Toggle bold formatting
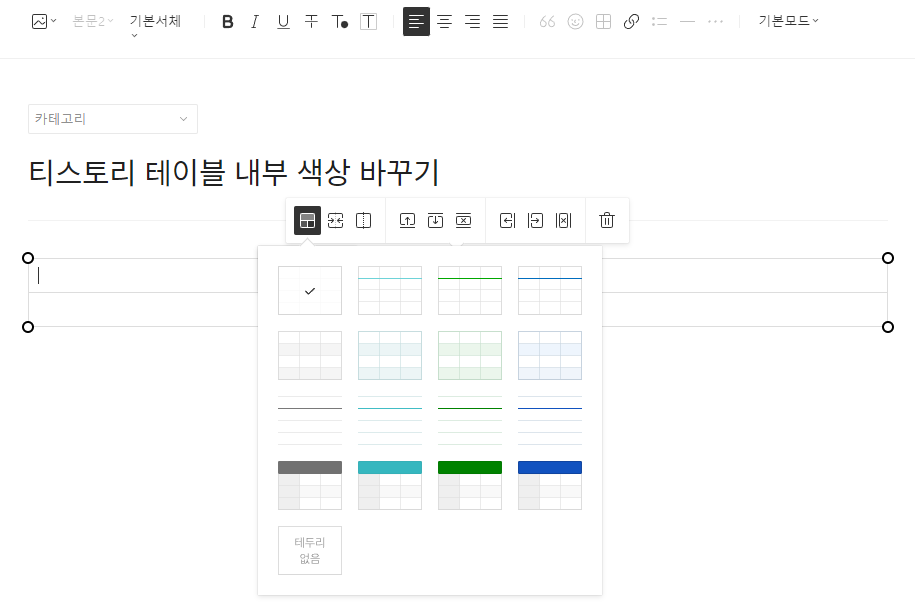The height and width of the screenshot is (615, 915). [228, 22]
